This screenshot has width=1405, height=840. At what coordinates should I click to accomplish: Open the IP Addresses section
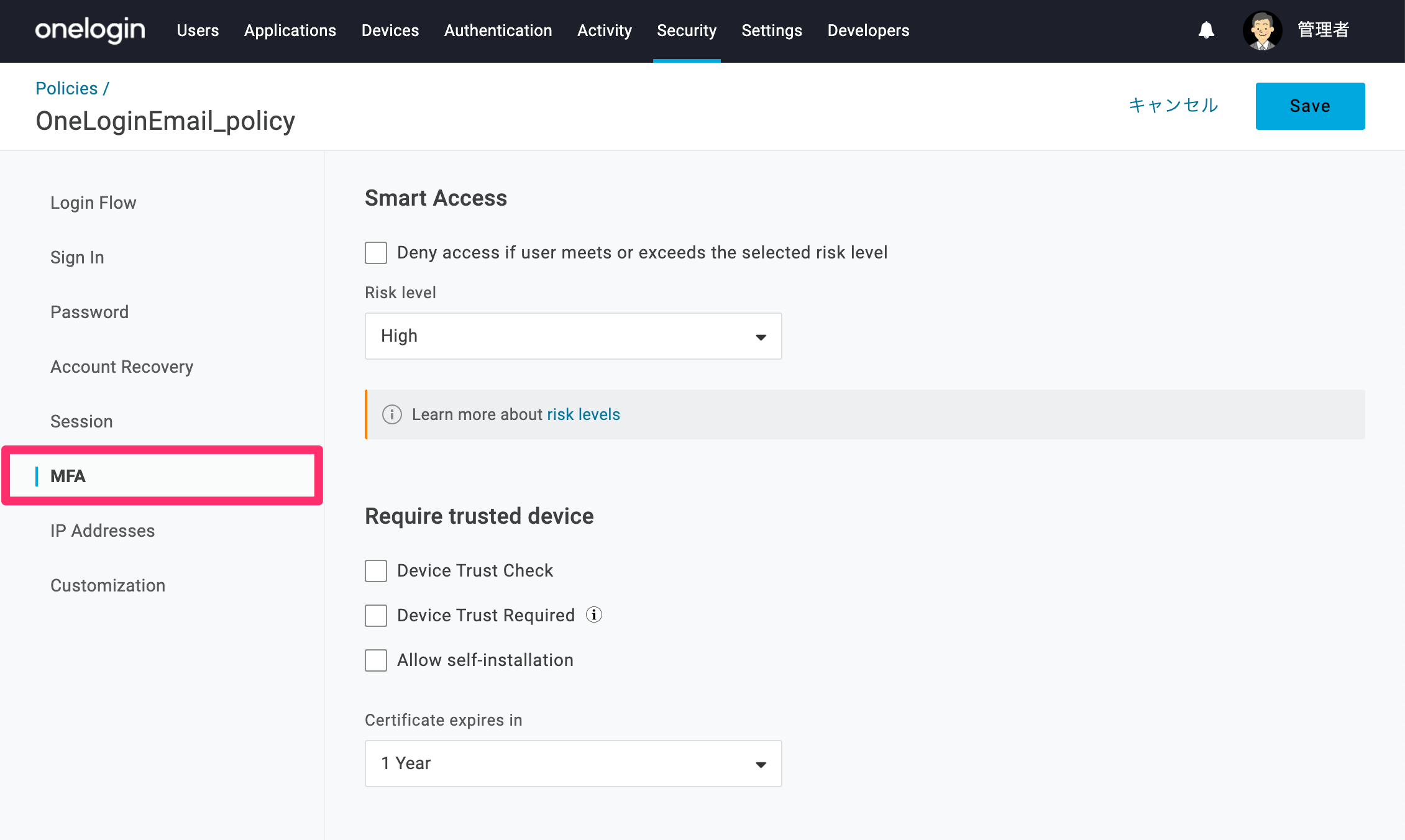tap(103, 531)
